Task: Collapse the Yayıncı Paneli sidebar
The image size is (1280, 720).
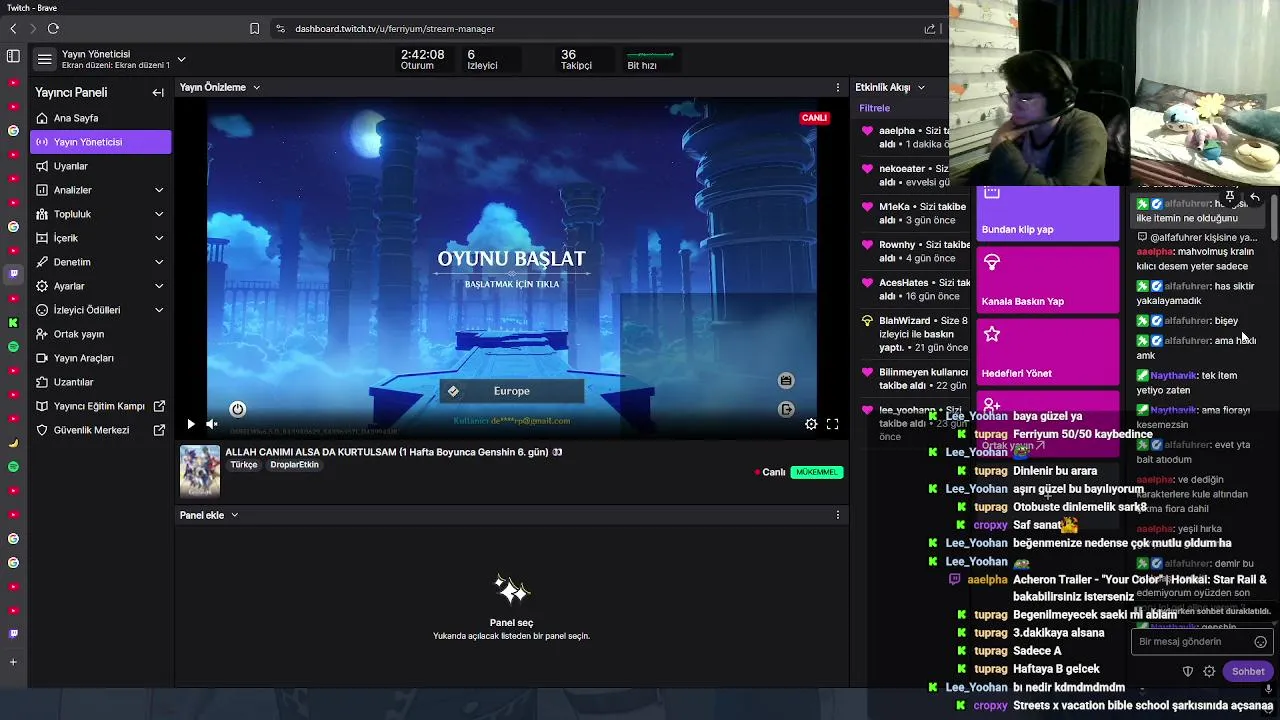Action: (x=158, y=92)
